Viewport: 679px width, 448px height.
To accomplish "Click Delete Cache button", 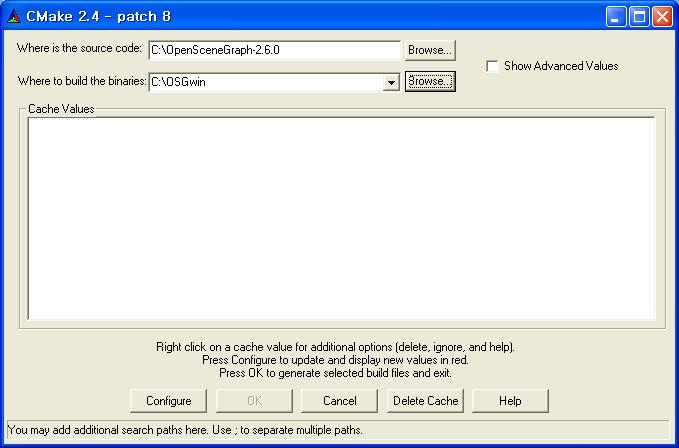I will (x=425, y=401).
